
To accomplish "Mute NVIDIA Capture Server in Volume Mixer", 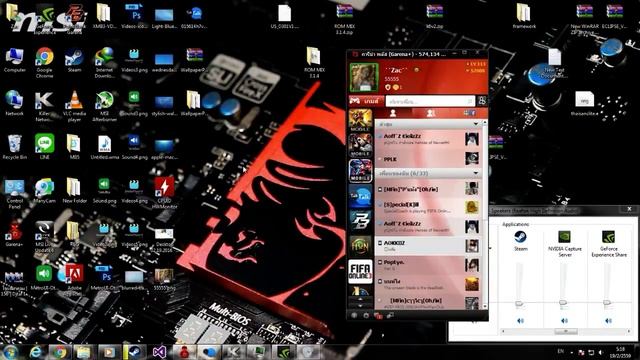I will pos(564,321).
